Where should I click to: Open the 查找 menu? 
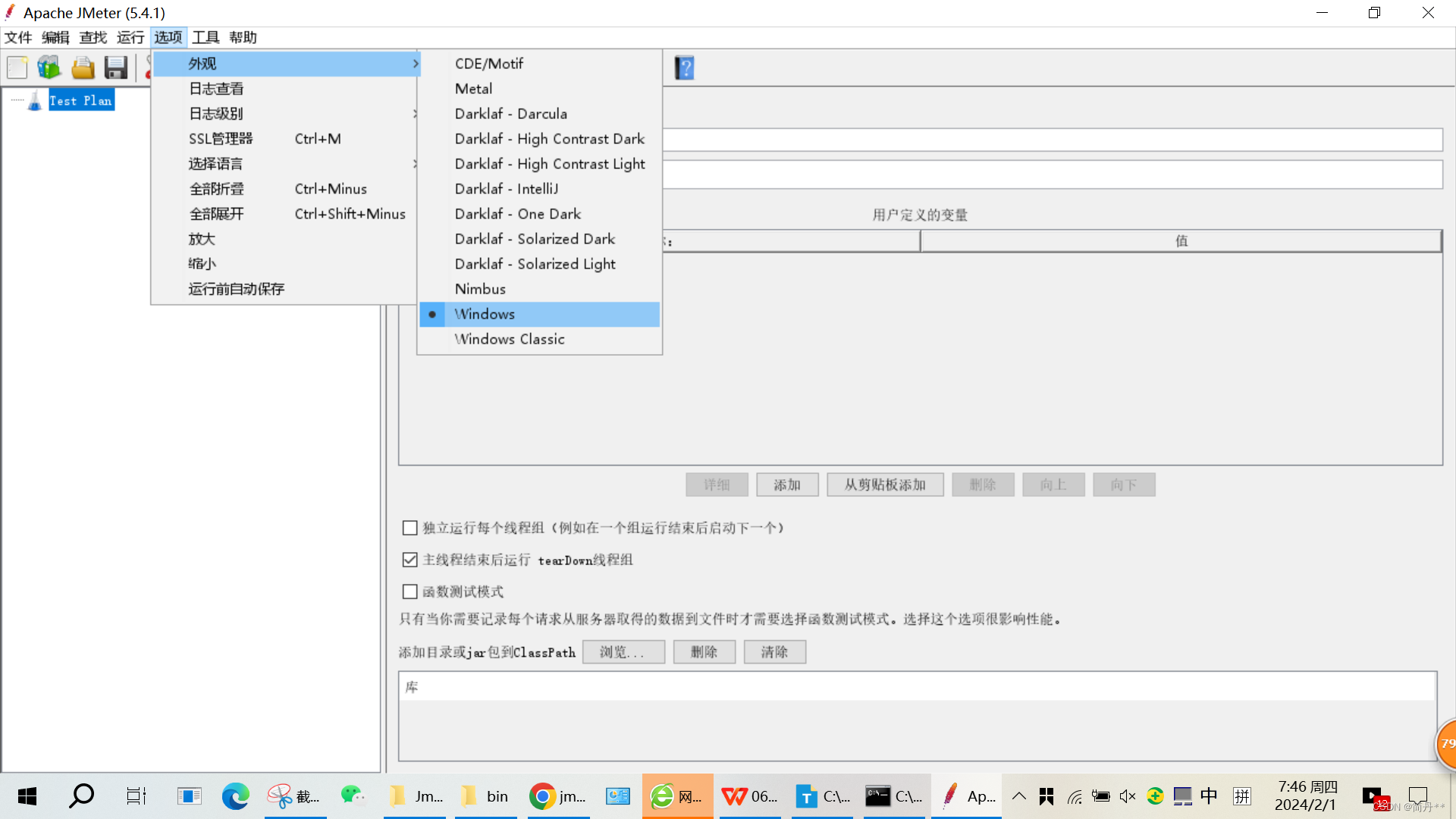coord(93,37)
